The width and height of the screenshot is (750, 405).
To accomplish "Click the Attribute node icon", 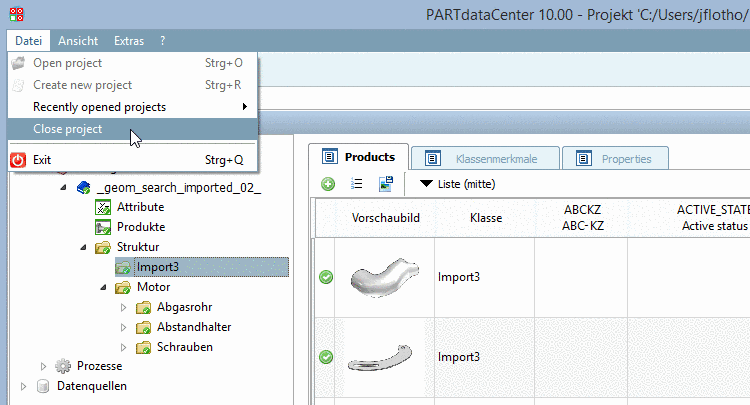I will click(x=103, y=207).
